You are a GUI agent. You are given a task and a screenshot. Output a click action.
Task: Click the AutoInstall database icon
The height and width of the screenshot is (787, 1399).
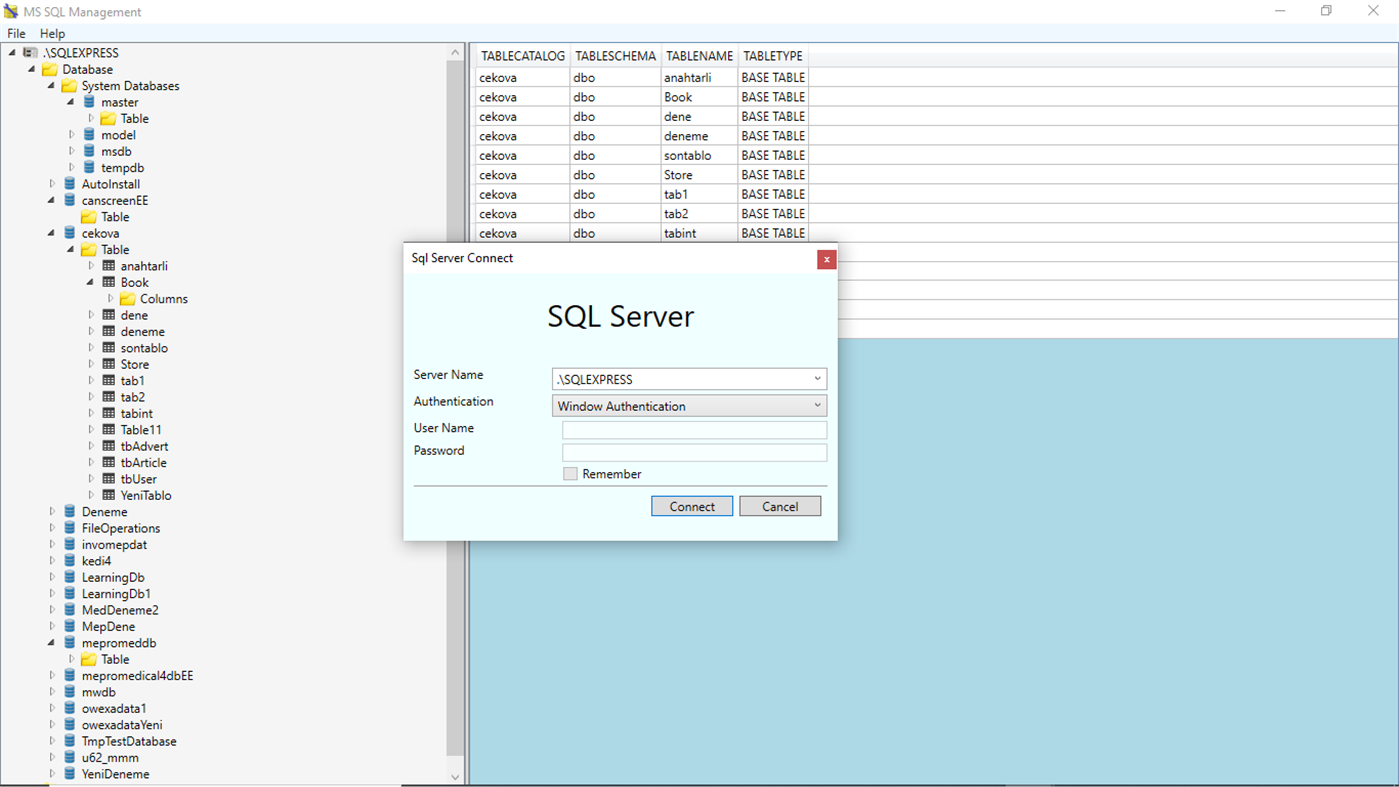click(69, 184)
